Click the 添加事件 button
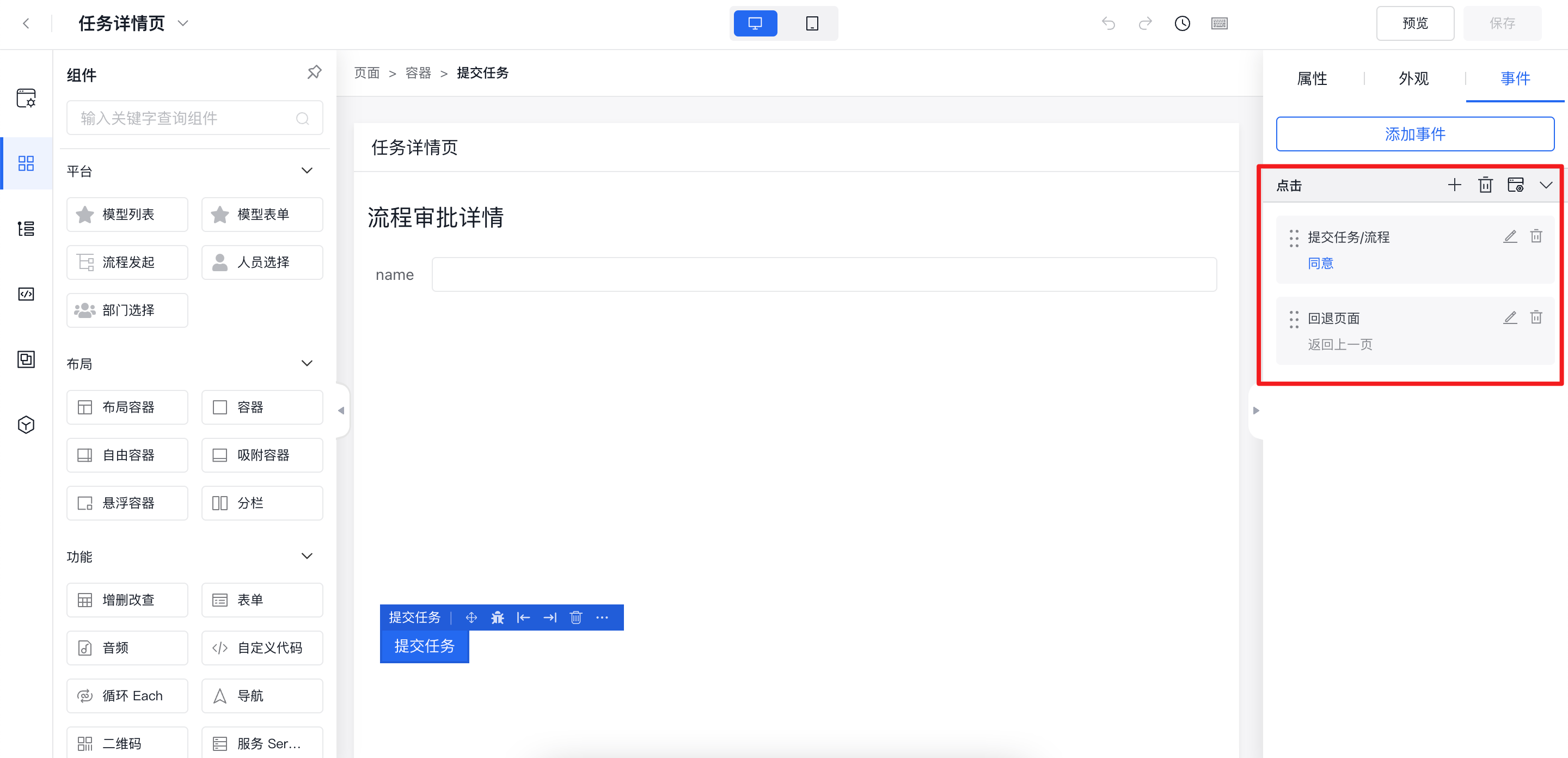Viewport: 1568px width, 758px height. click(1414, 134)
